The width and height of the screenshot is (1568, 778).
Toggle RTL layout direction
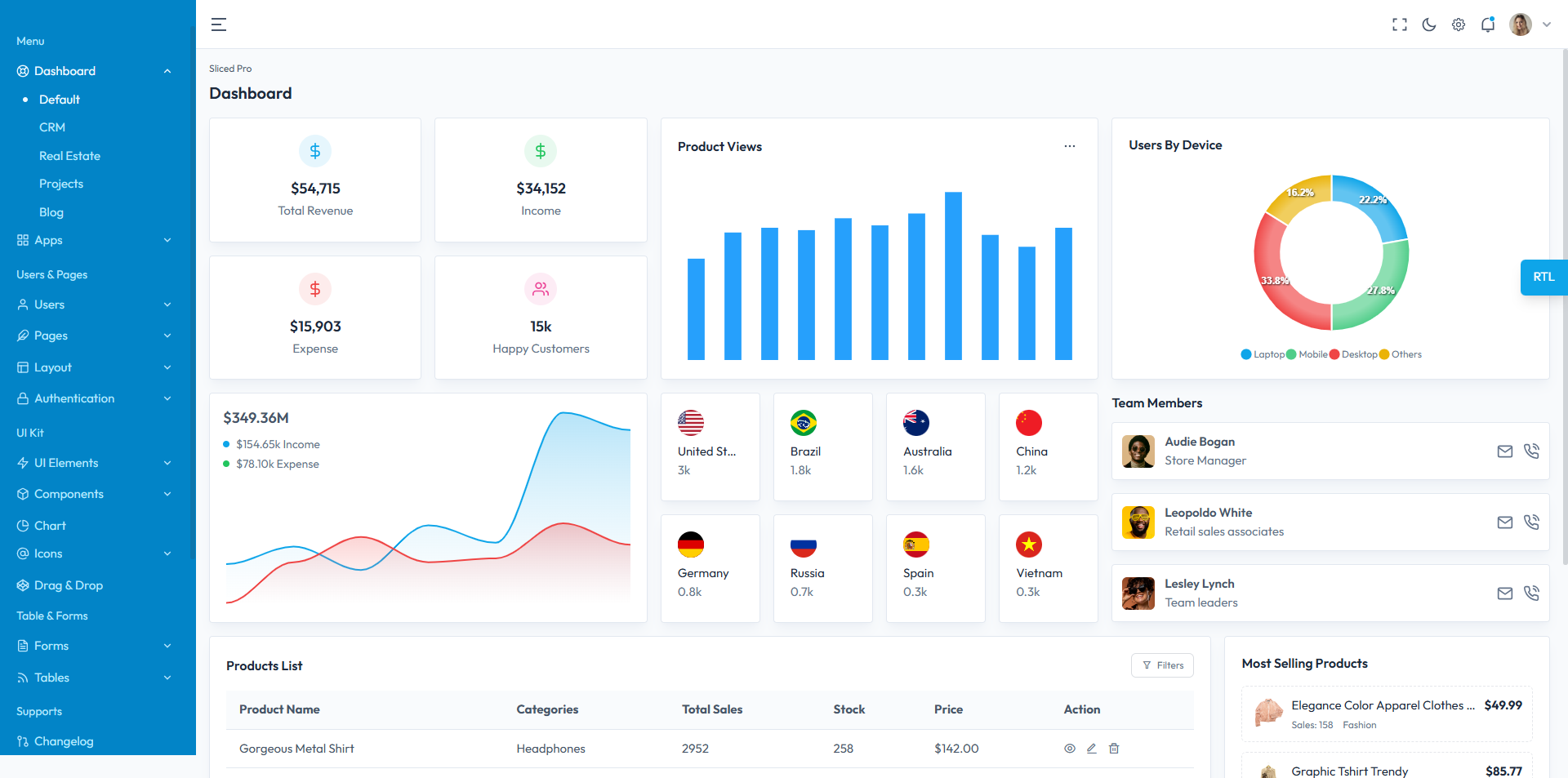[1543, 278]
